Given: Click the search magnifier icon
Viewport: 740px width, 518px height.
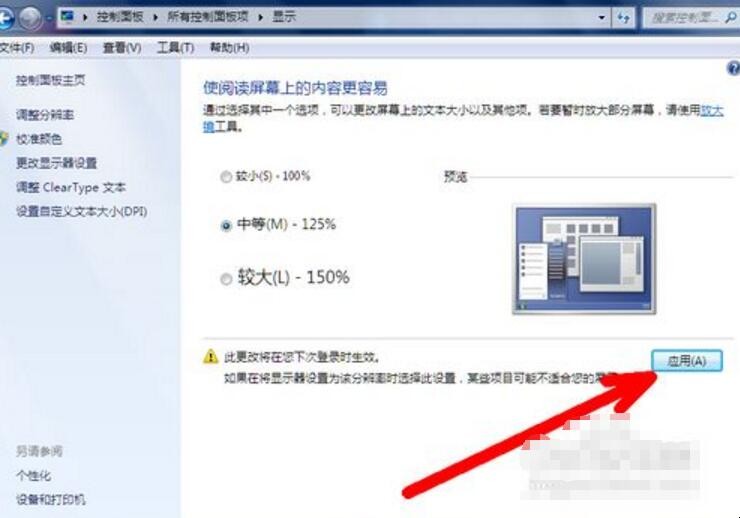Looking at the screenshot, I should (x=730, y=18).
